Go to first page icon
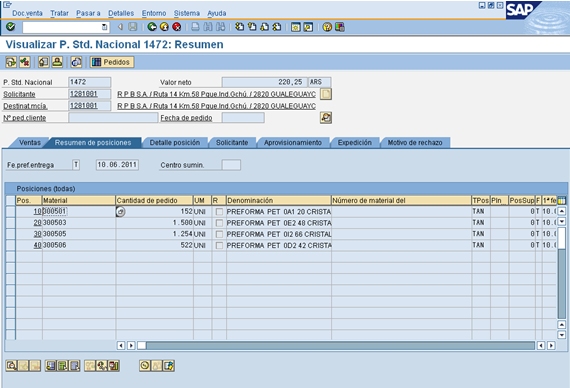The image size is (570, 388). click(239, 27)
